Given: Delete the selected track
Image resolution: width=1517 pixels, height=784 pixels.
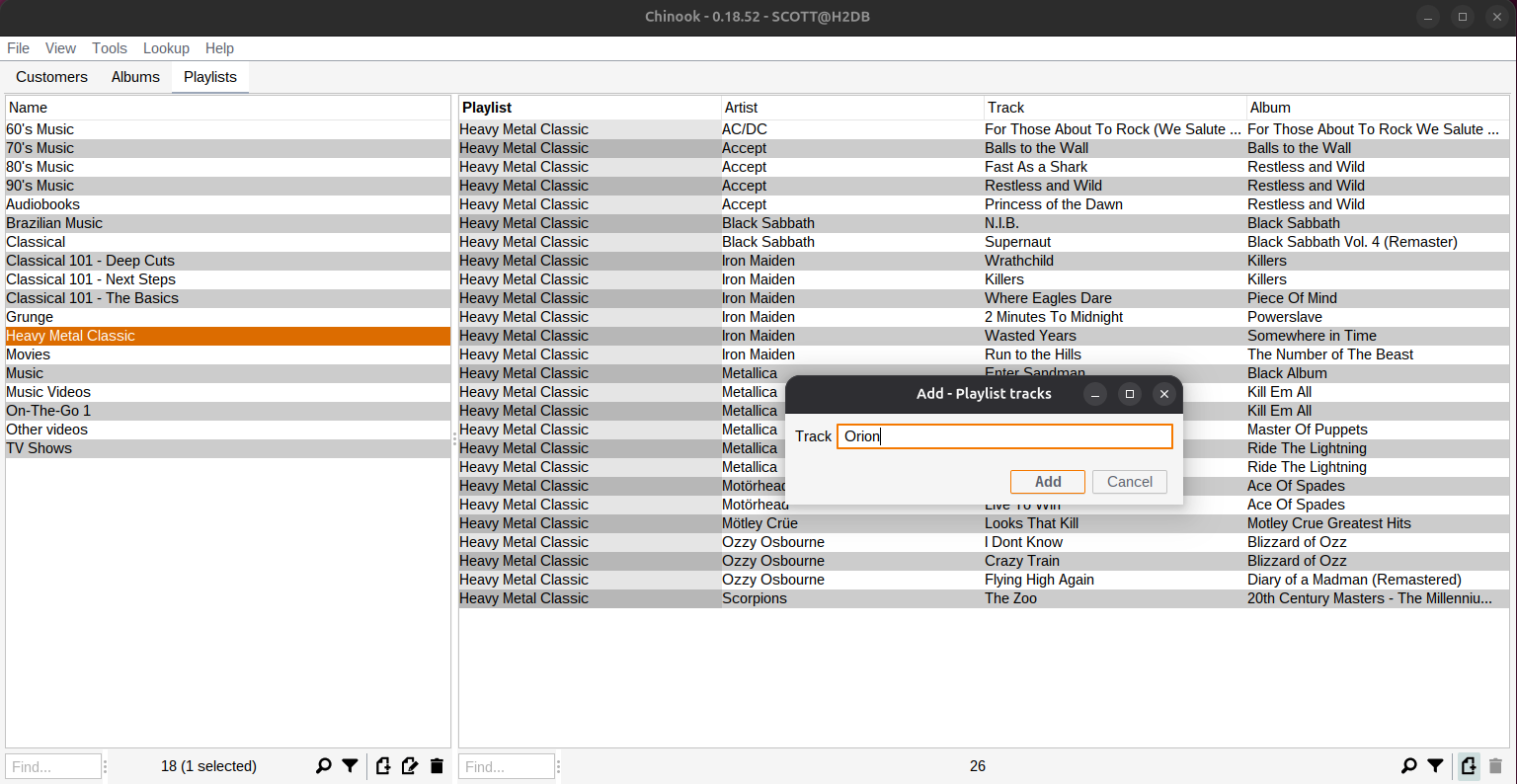Looking at the screenshot, I should pos(1494,765).
